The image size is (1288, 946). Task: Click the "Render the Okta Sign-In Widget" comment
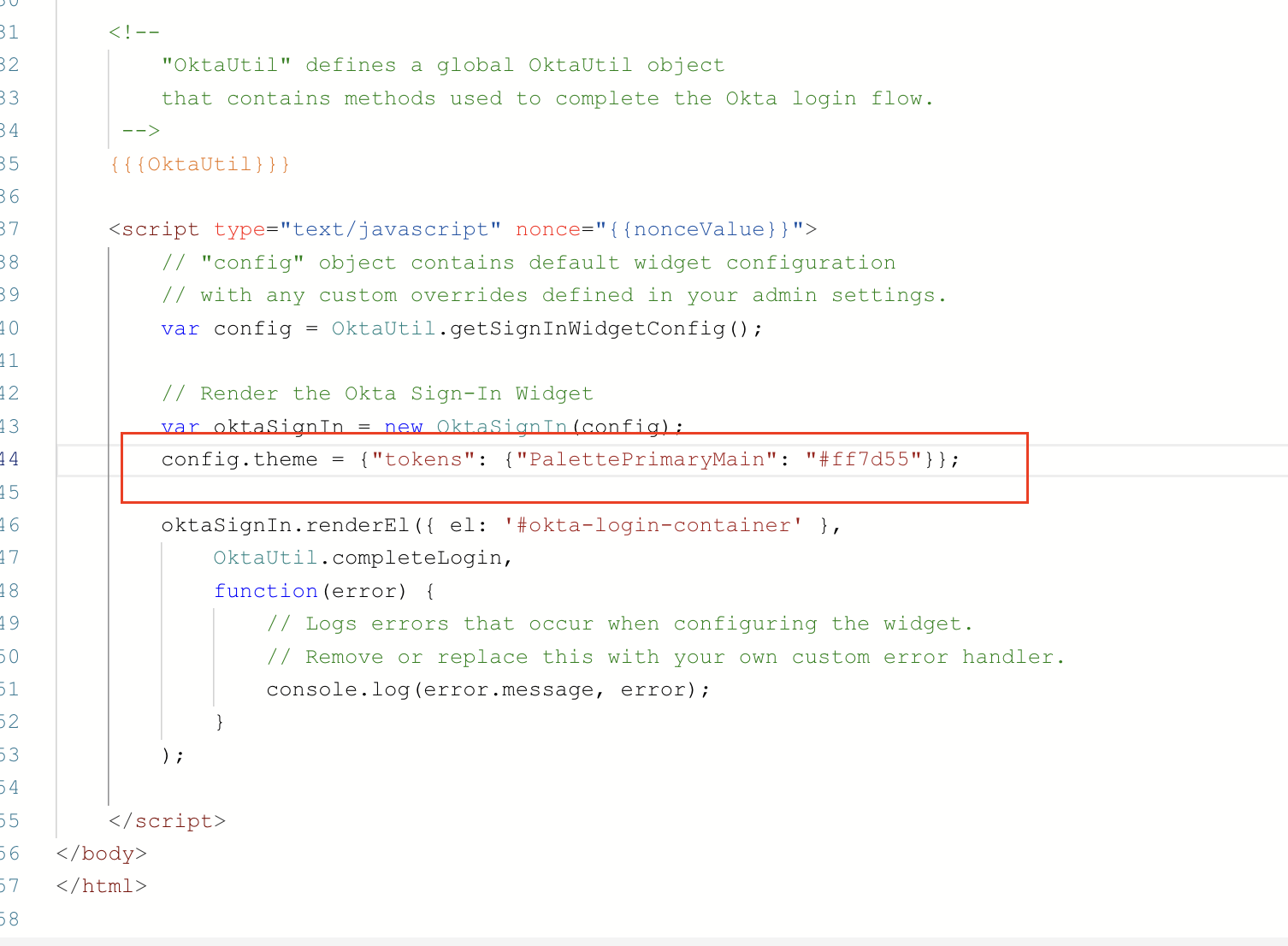tap(377, 393)
